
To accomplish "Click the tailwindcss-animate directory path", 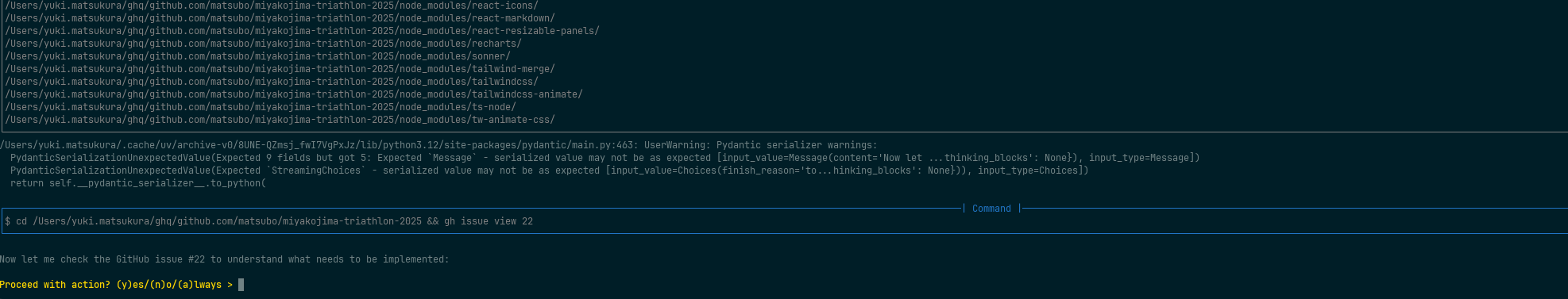I will point(294,94).
